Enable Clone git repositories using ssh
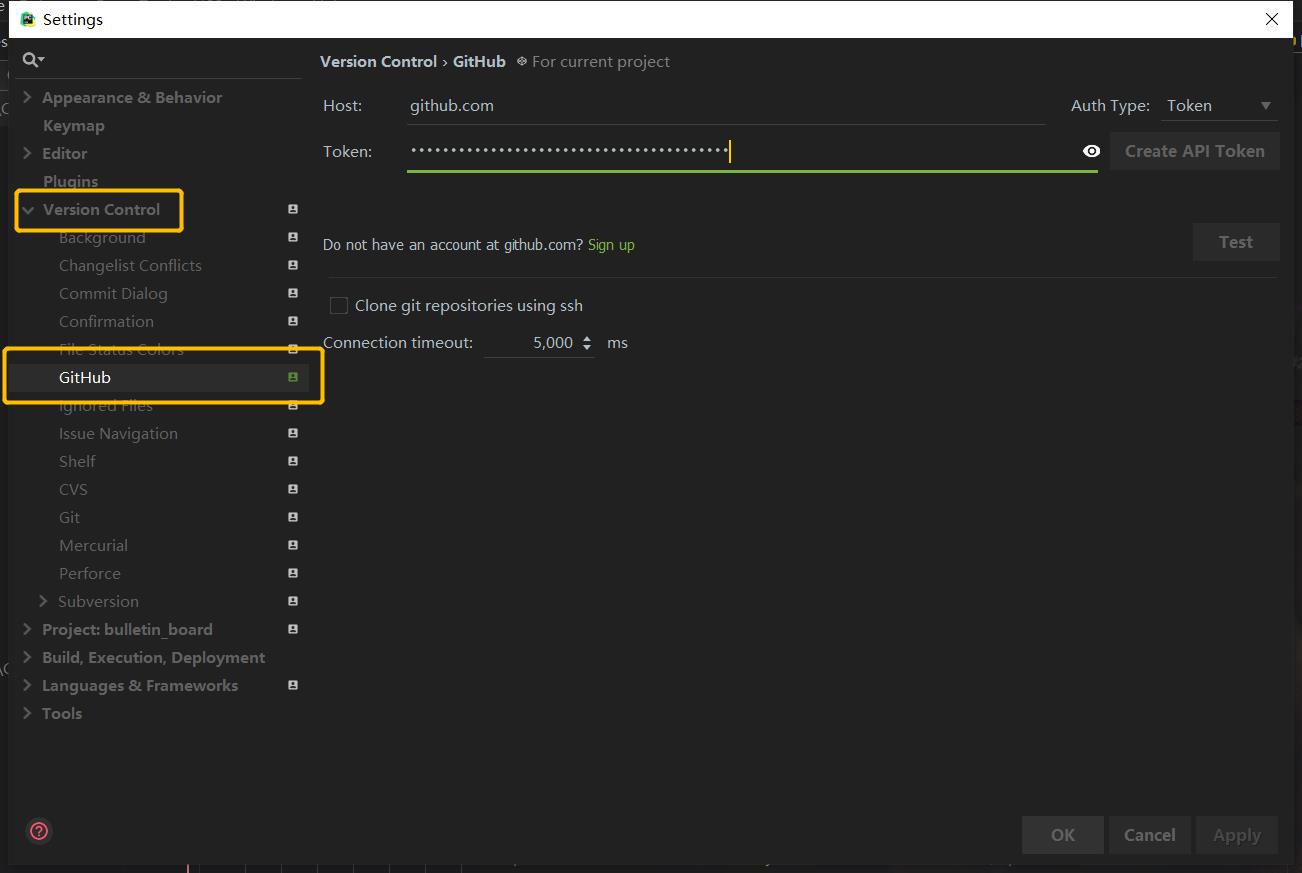The height and width of the screenshot is (873, 1302). click(x=339, y=306)
